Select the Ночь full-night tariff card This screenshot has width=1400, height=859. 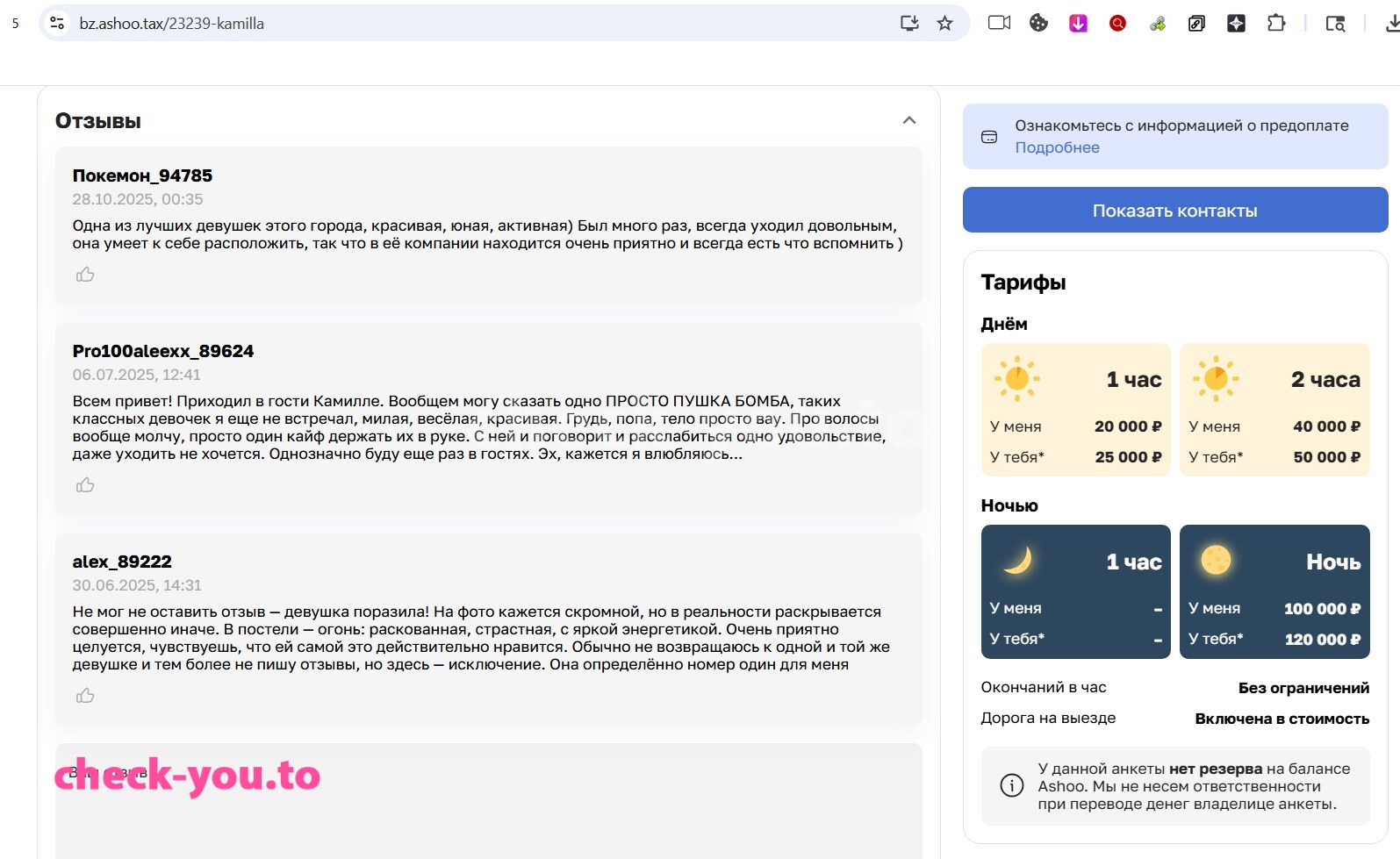pyautogui.click(x=1274, y=591)
